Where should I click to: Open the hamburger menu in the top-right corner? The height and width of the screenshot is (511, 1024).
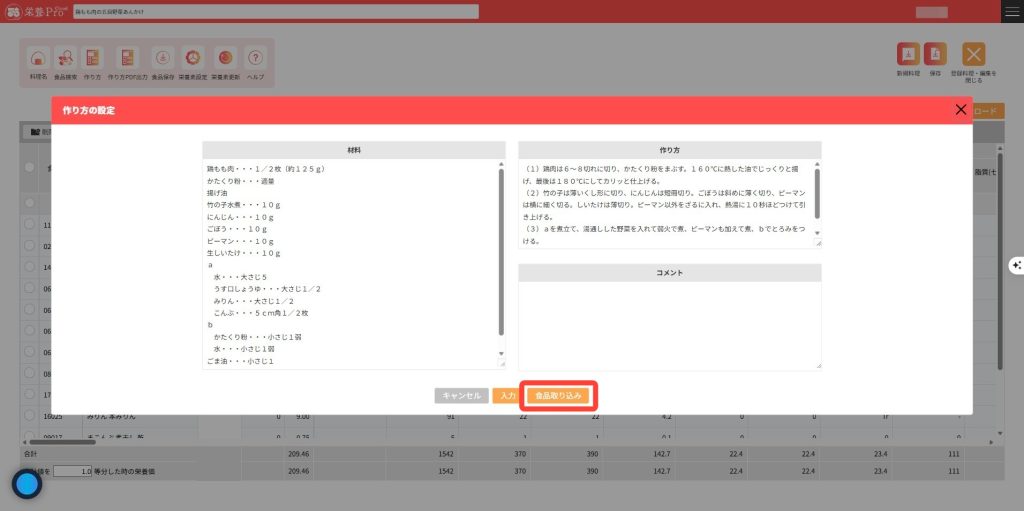(1012, 11)
